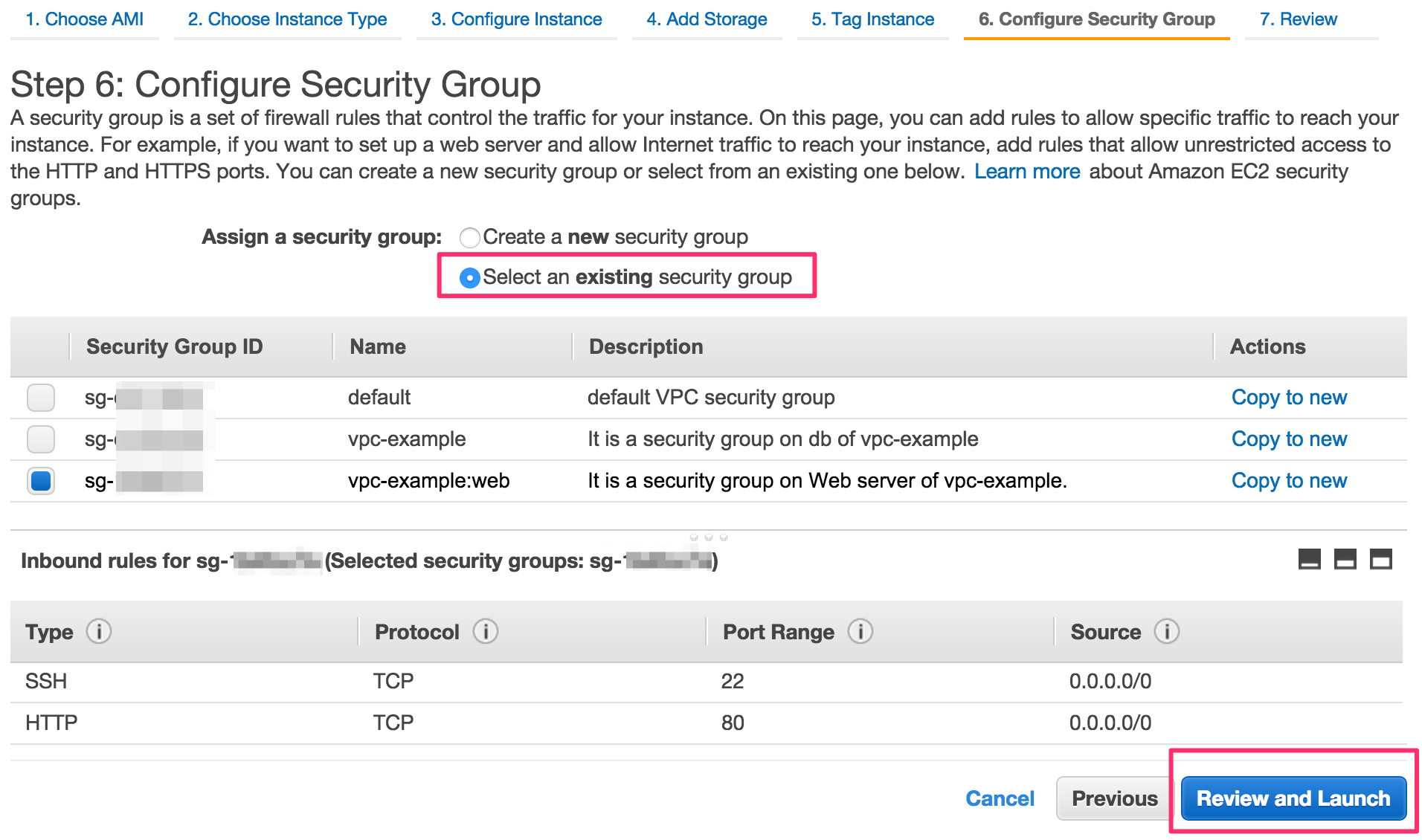Image resolution: width=1422 pixels, height=840 pixels.
Task: Go to the Choose AMI step tab
Action: 85,19
